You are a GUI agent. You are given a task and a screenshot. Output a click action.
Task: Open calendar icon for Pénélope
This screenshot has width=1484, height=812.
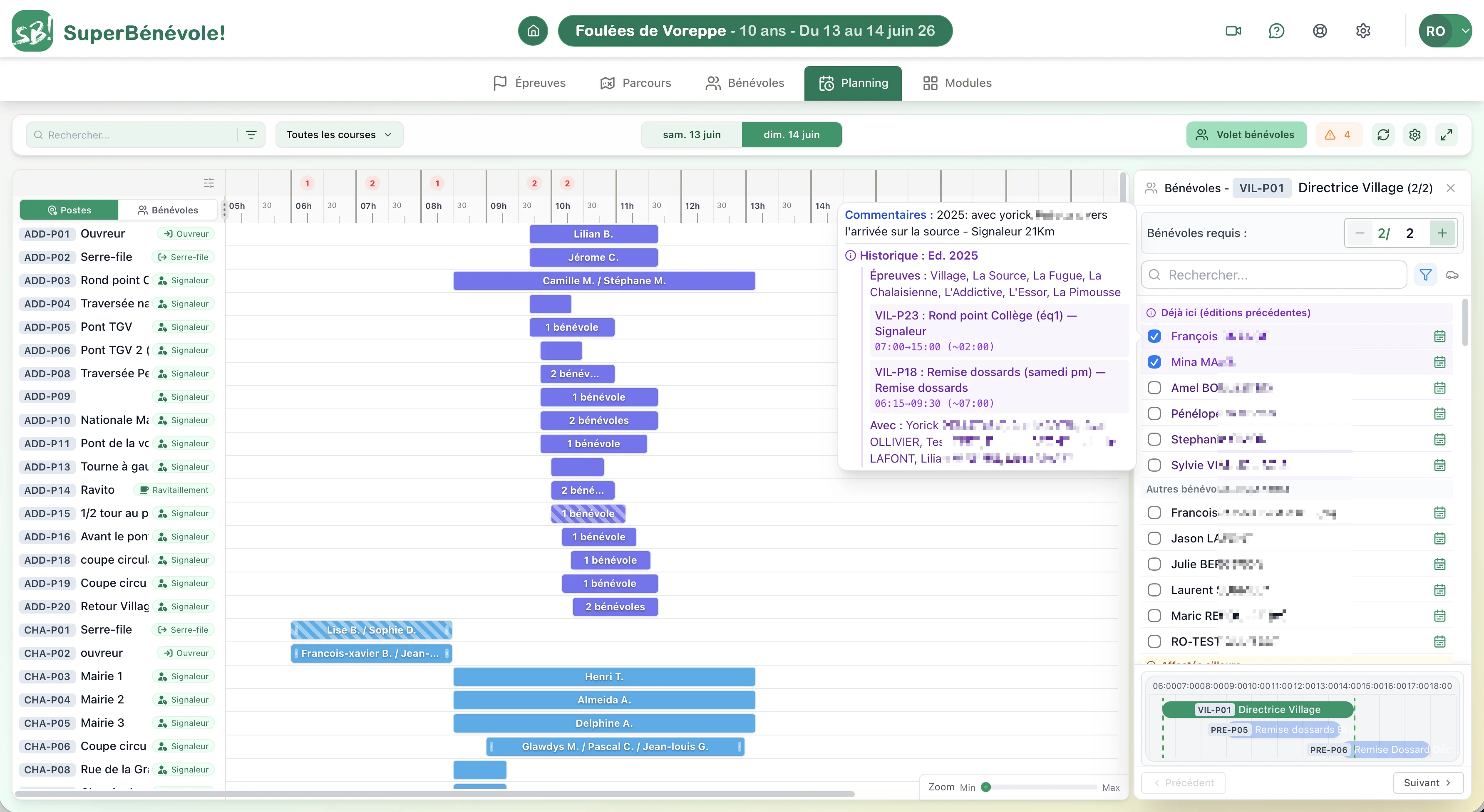[x=1439, y=413]
